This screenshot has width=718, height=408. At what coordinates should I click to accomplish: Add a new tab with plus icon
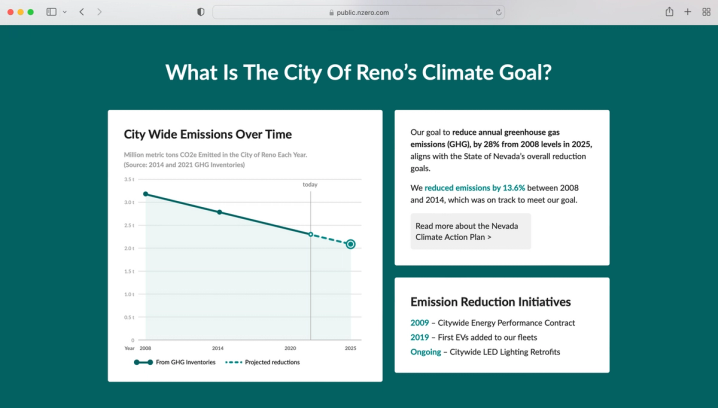pos(687,12)
